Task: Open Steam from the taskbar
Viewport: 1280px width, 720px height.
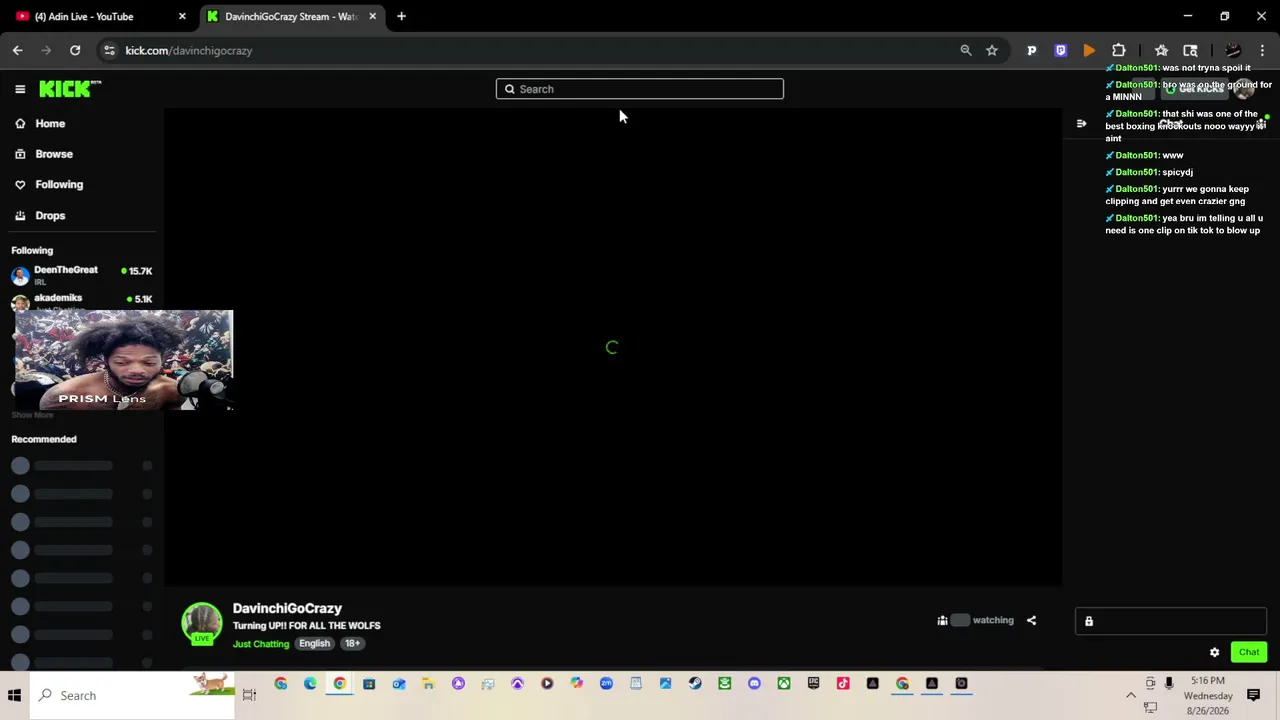Action: coord(695,684)
